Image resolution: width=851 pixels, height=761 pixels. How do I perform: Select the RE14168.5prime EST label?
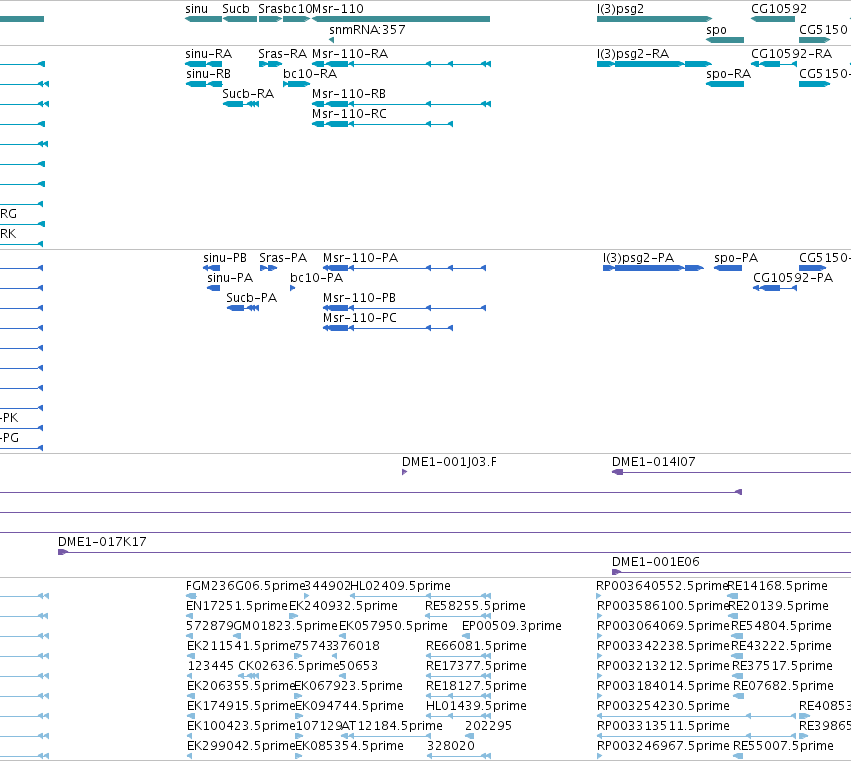[777, 586]
